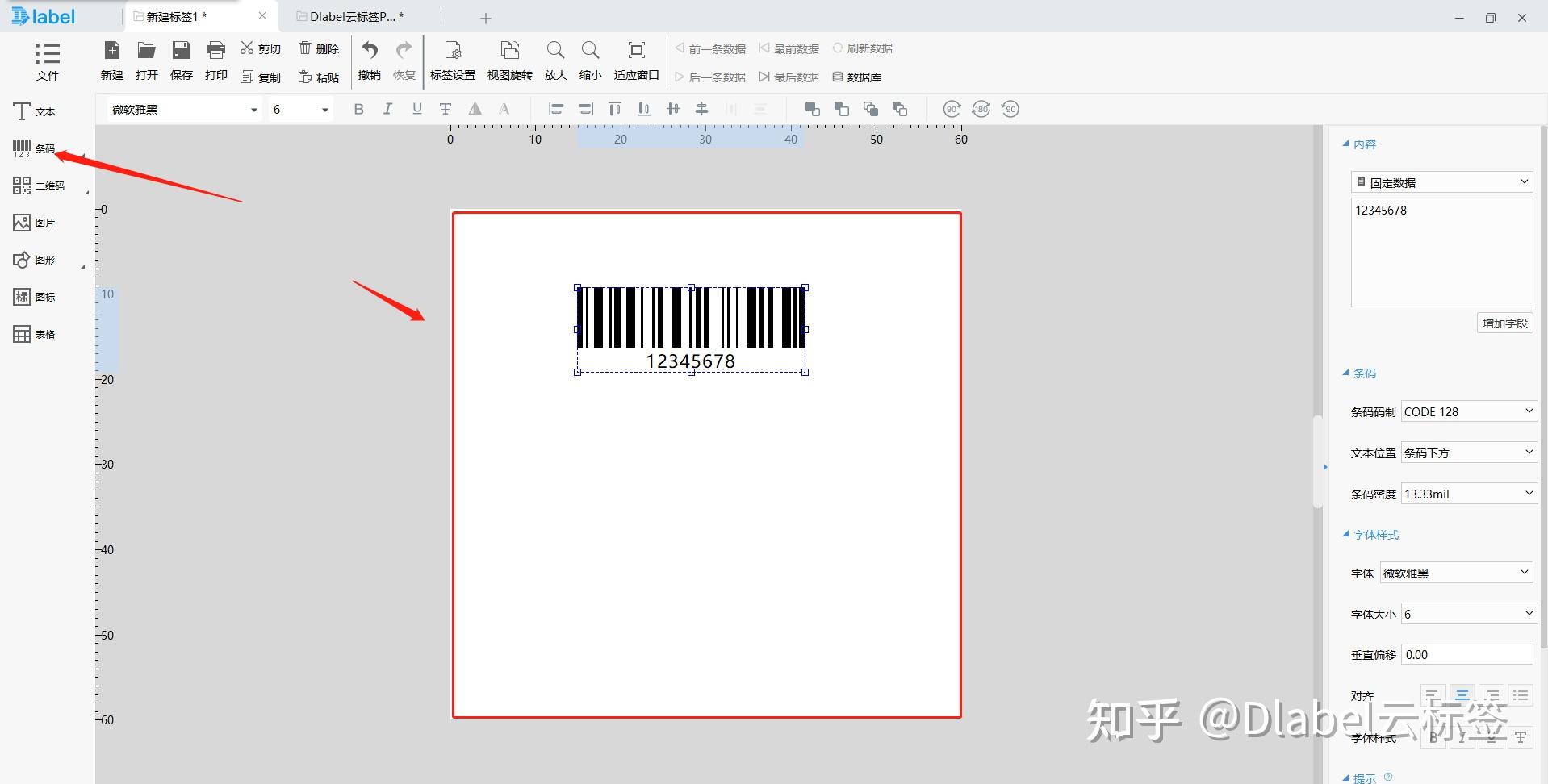Select the 图标 icon tool
Image resolution: width=1548 pixels, height=784 pixels.
(x=34, y=297)
